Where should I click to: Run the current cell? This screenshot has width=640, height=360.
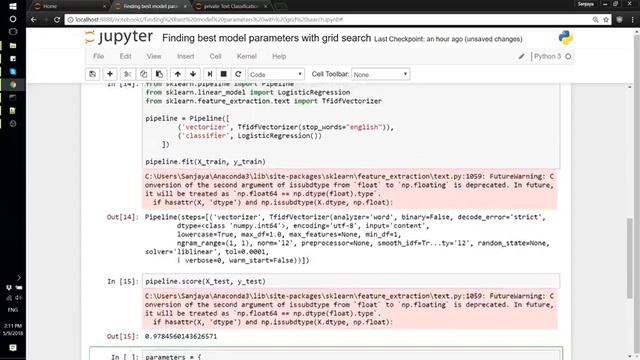(210, 74)
